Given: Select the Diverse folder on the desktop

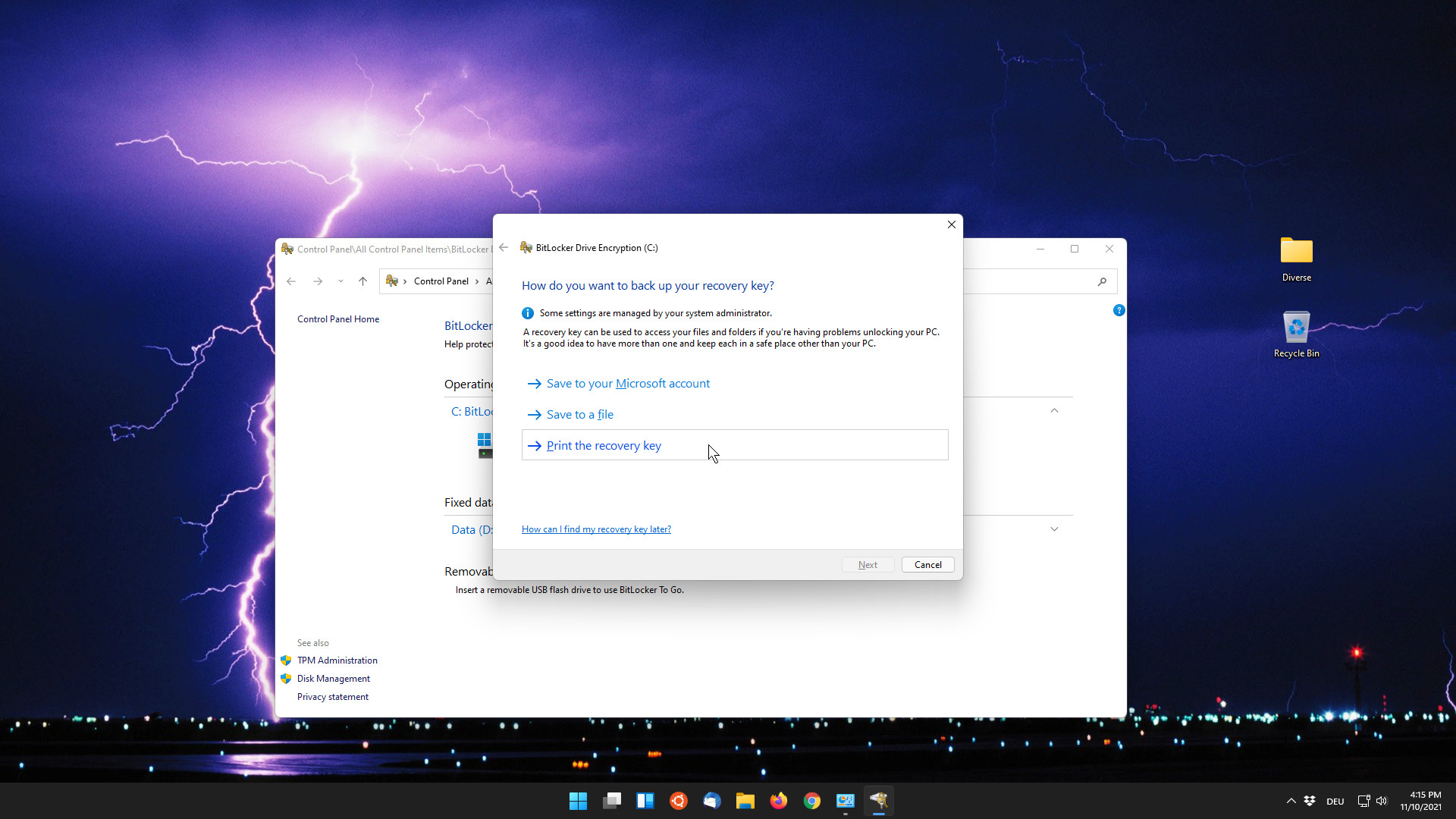Looking at the screenshot, I should pos(1296,259).
